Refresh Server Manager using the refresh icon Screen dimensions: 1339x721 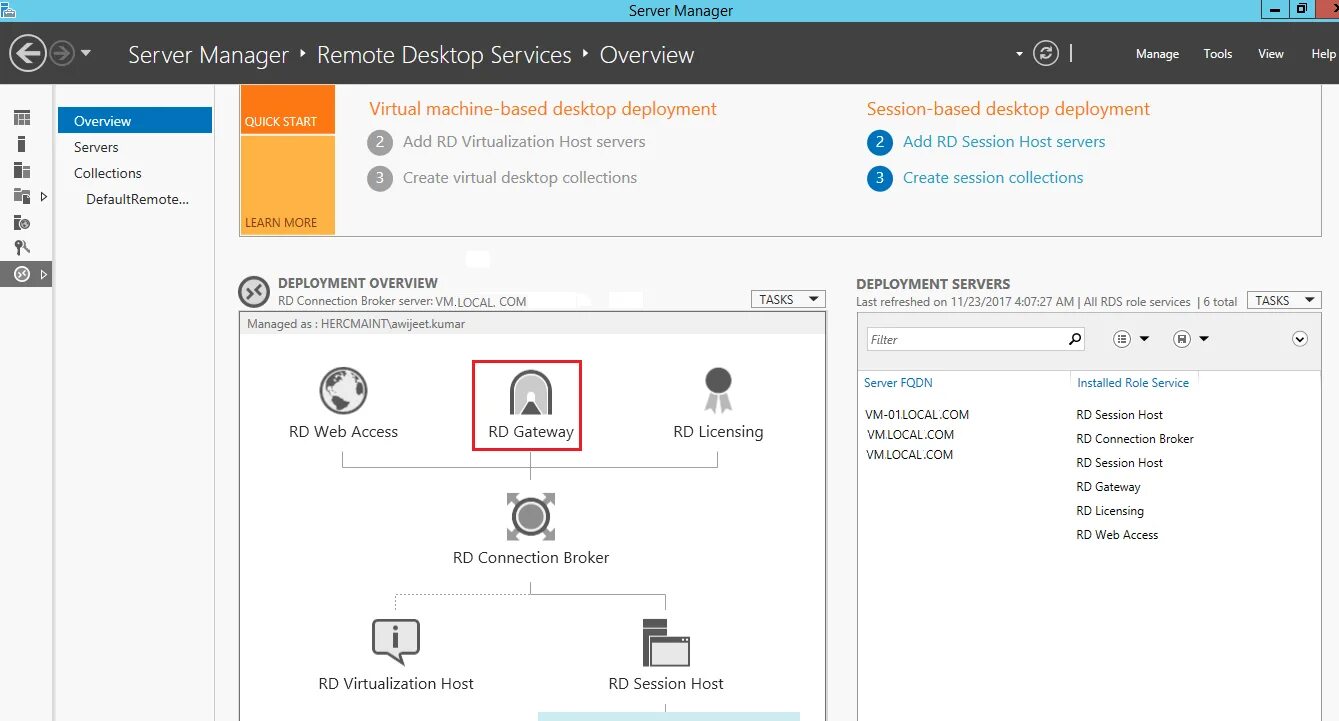click(x=1046, y=53)
